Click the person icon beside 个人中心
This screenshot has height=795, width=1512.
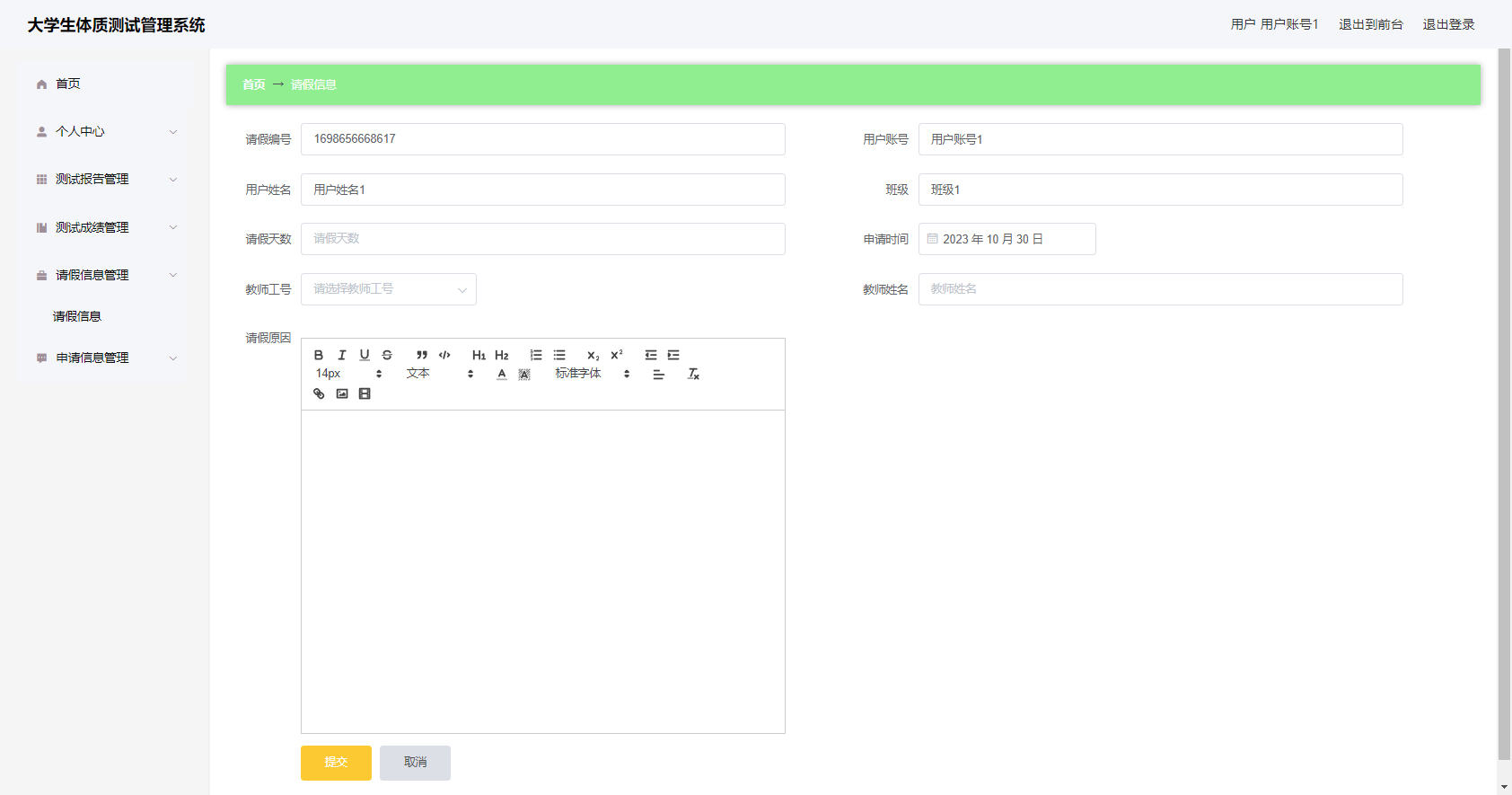[41, 131]
